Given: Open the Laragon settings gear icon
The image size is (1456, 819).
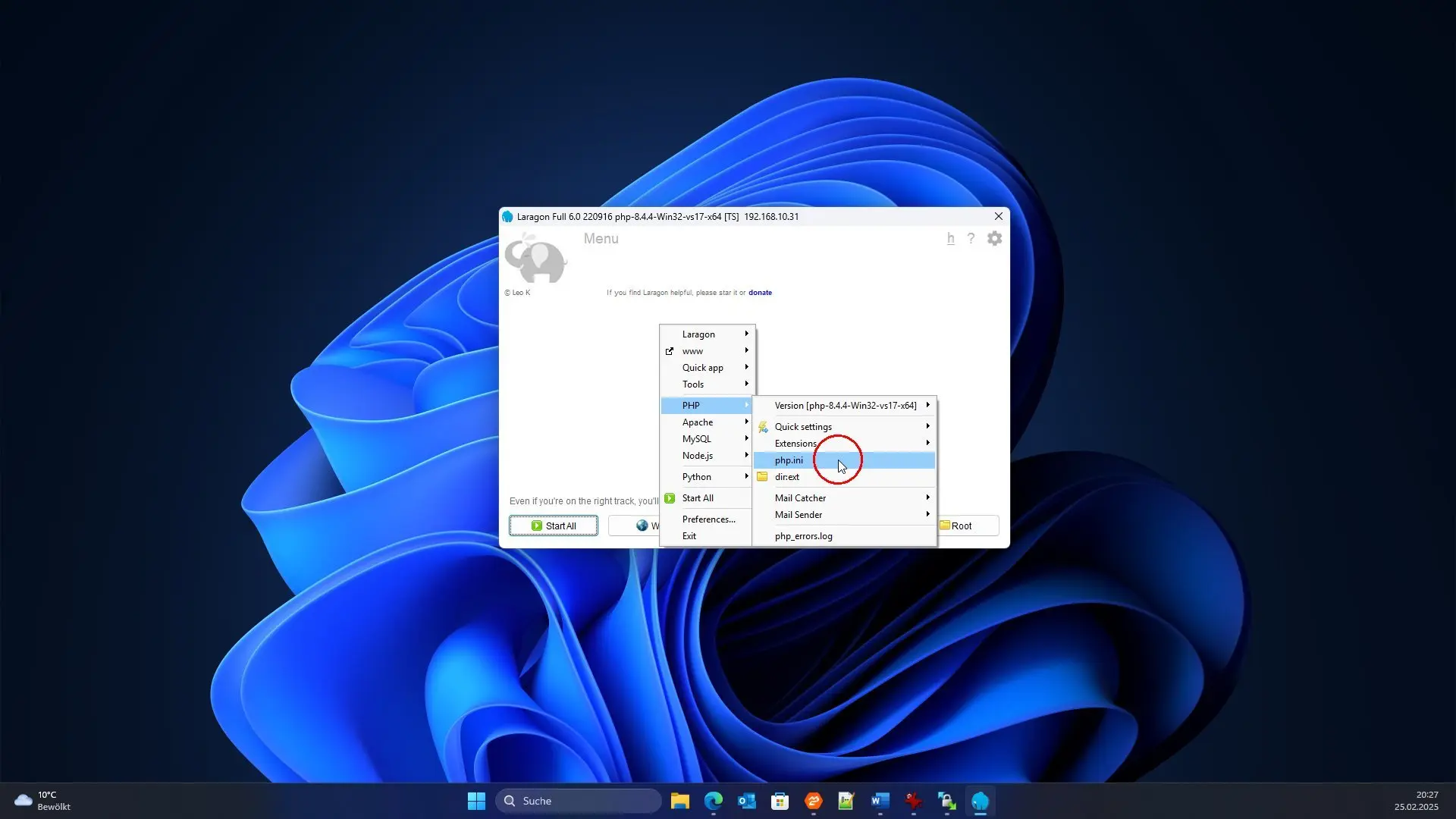Looking at the screenshot, I should coord(994,239).
